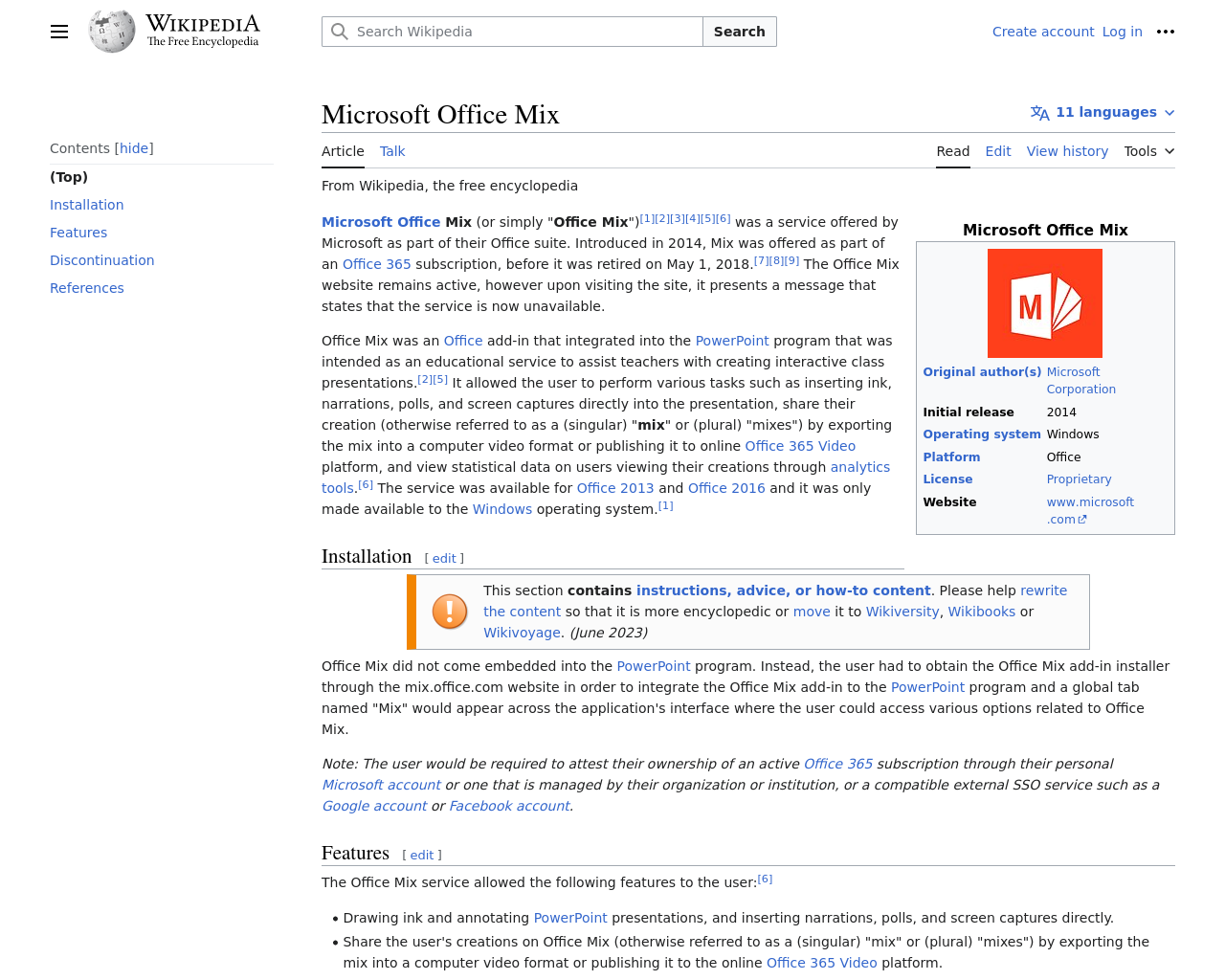Open Facebook account link in note

coord(509,806)
